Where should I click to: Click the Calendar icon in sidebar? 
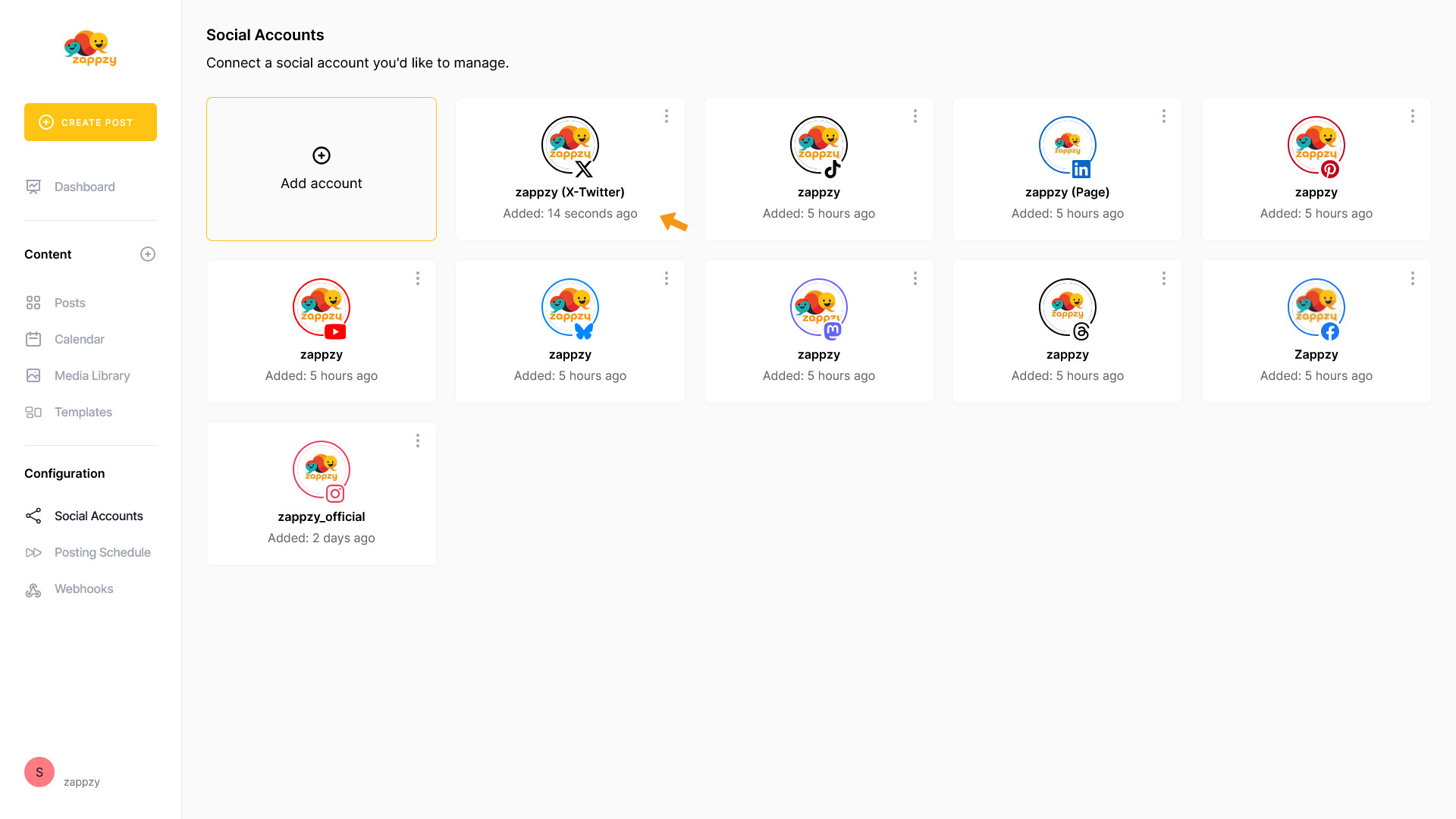33,339
